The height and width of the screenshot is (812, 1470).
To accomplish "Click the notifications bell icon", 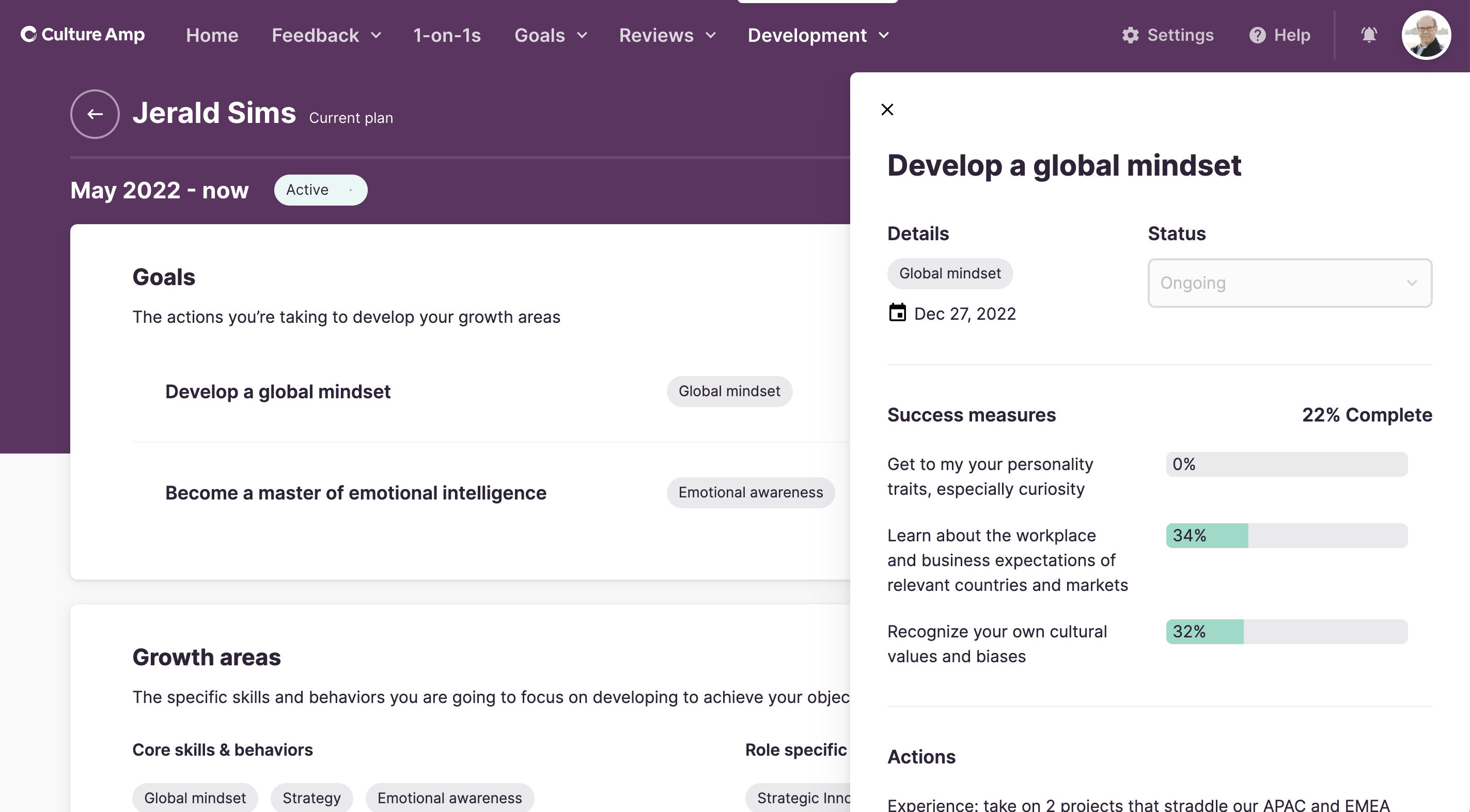I will click(x=1369, y=34).
